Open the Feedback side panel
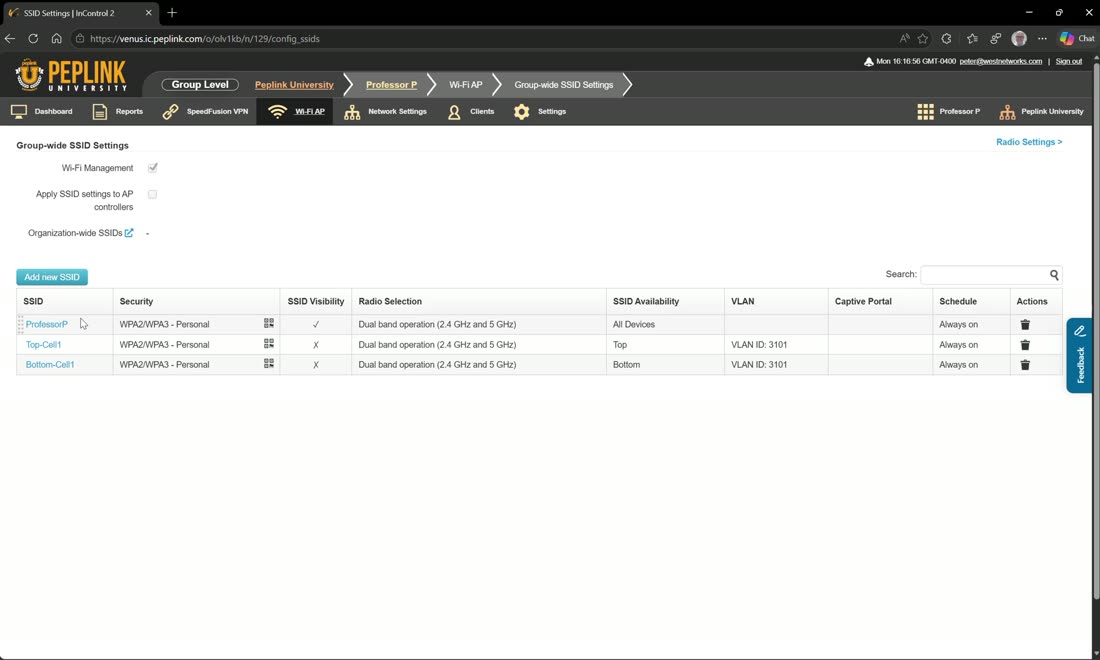 coord(1080,356)
